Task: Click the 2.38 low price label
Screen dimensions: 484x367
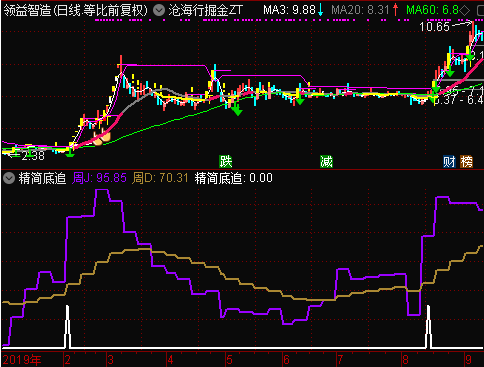Action: (x=33, y=156)
